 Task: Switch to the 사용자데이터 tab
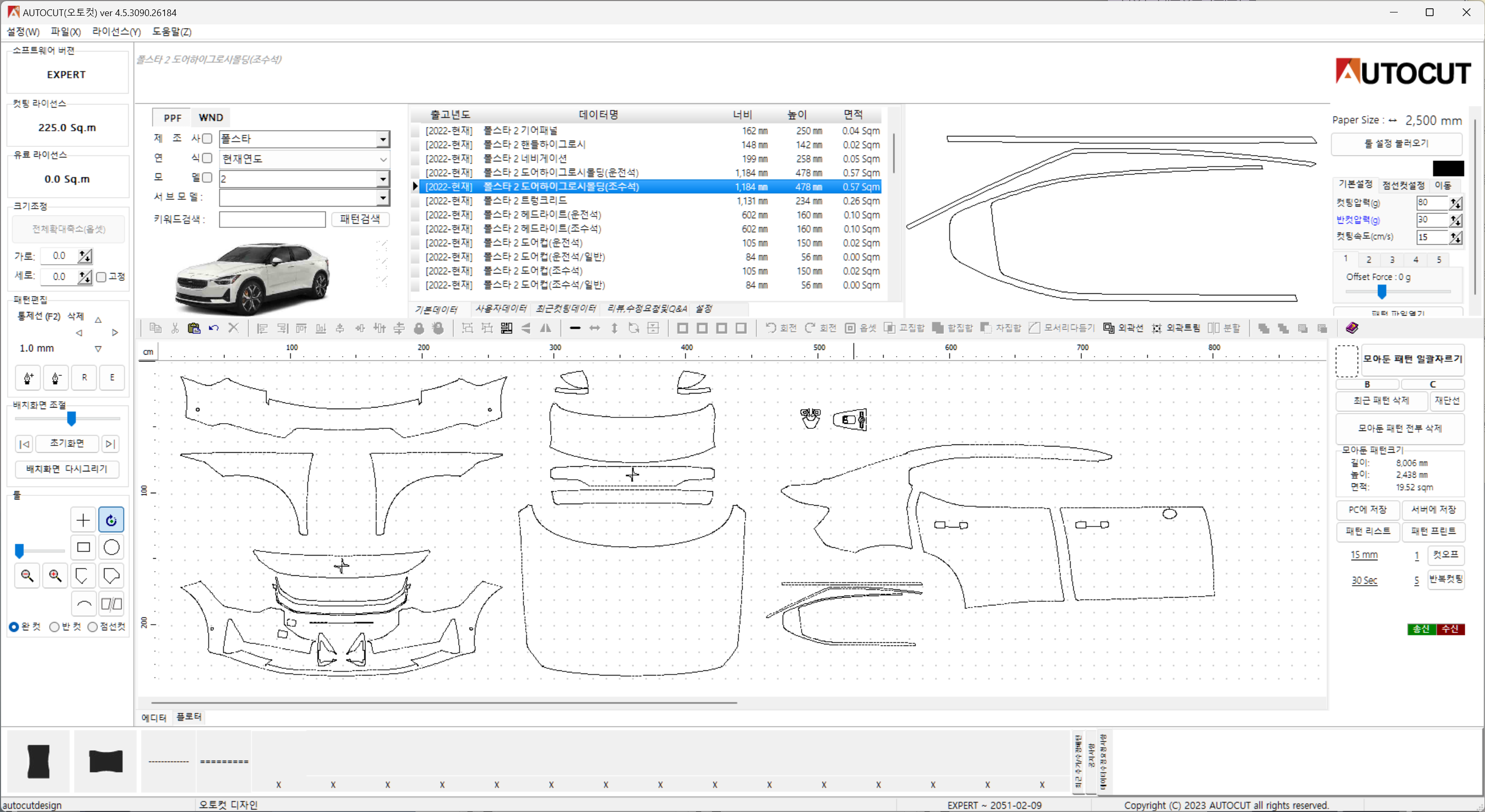(500, 309)
